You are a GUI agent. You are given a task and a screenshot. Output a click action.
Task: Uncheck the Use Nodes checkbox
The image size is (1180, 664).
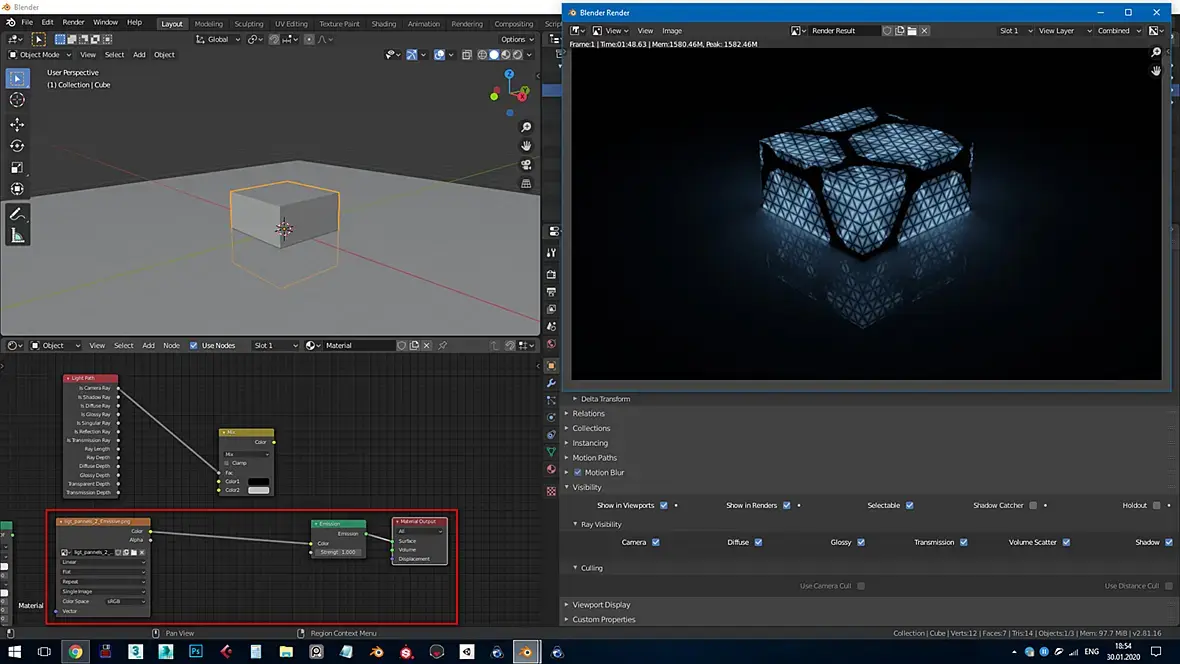194,346
